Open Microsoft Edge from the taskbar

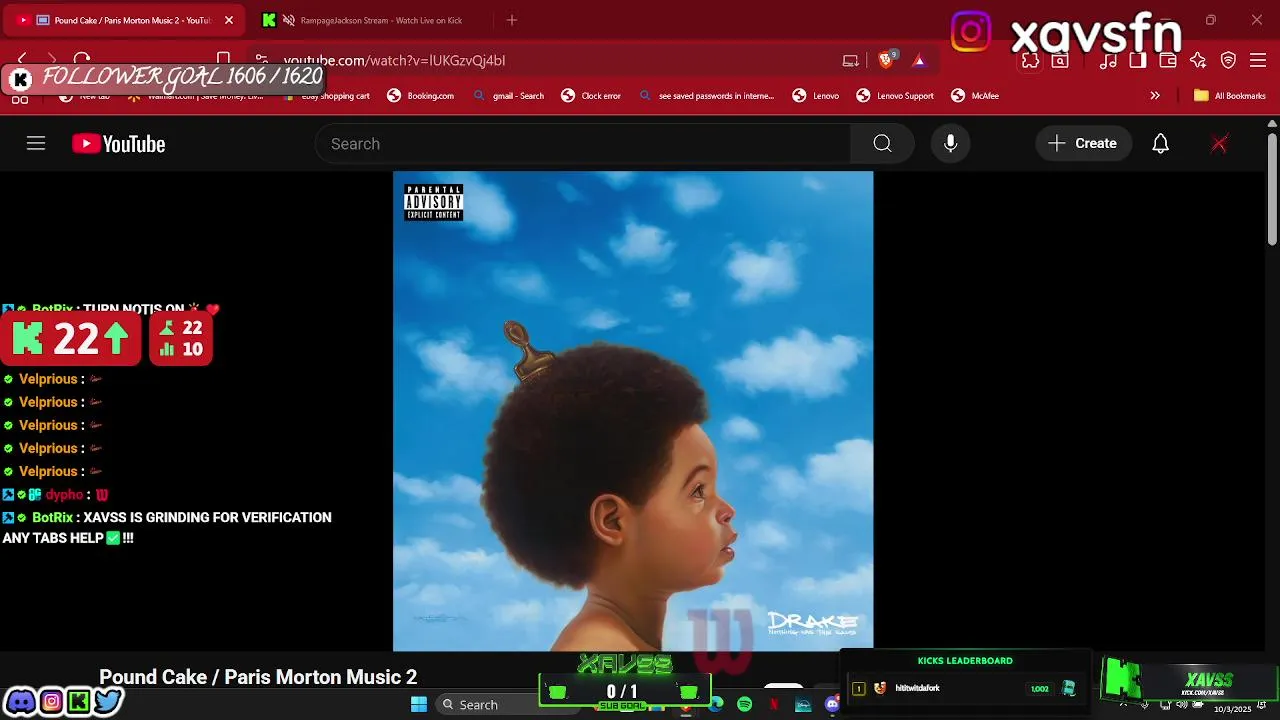pyautogui.click(x=716, y=704)
